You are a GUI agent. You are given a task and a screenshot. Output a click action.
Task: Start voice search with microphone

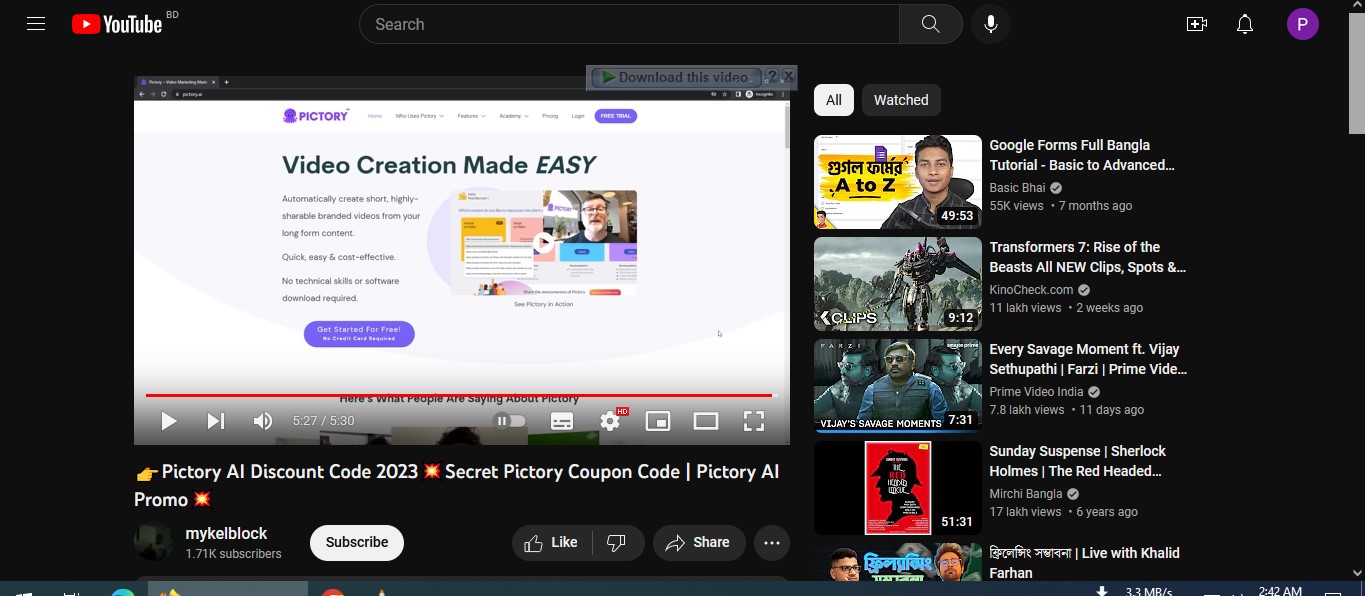[991, 24]
